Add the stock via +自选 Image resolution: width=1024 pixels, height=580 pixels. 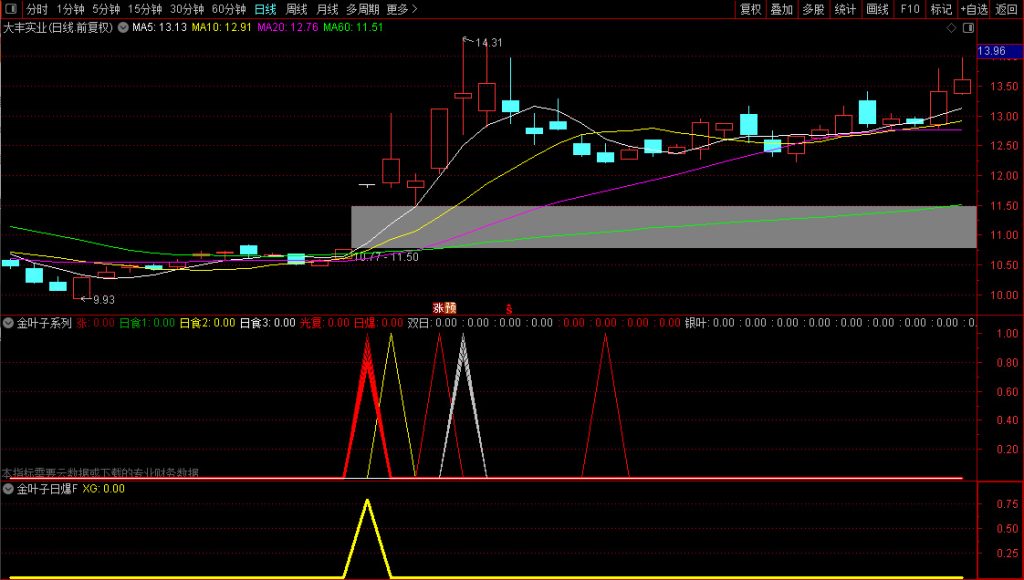pos(973,9)
